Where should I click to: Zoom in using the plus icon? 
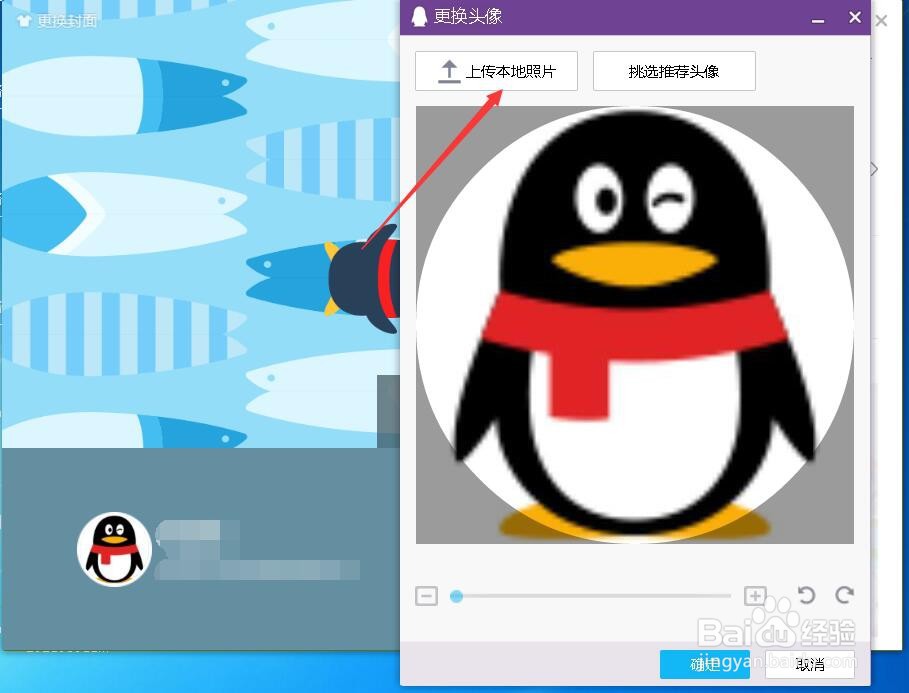pos(756,595)
